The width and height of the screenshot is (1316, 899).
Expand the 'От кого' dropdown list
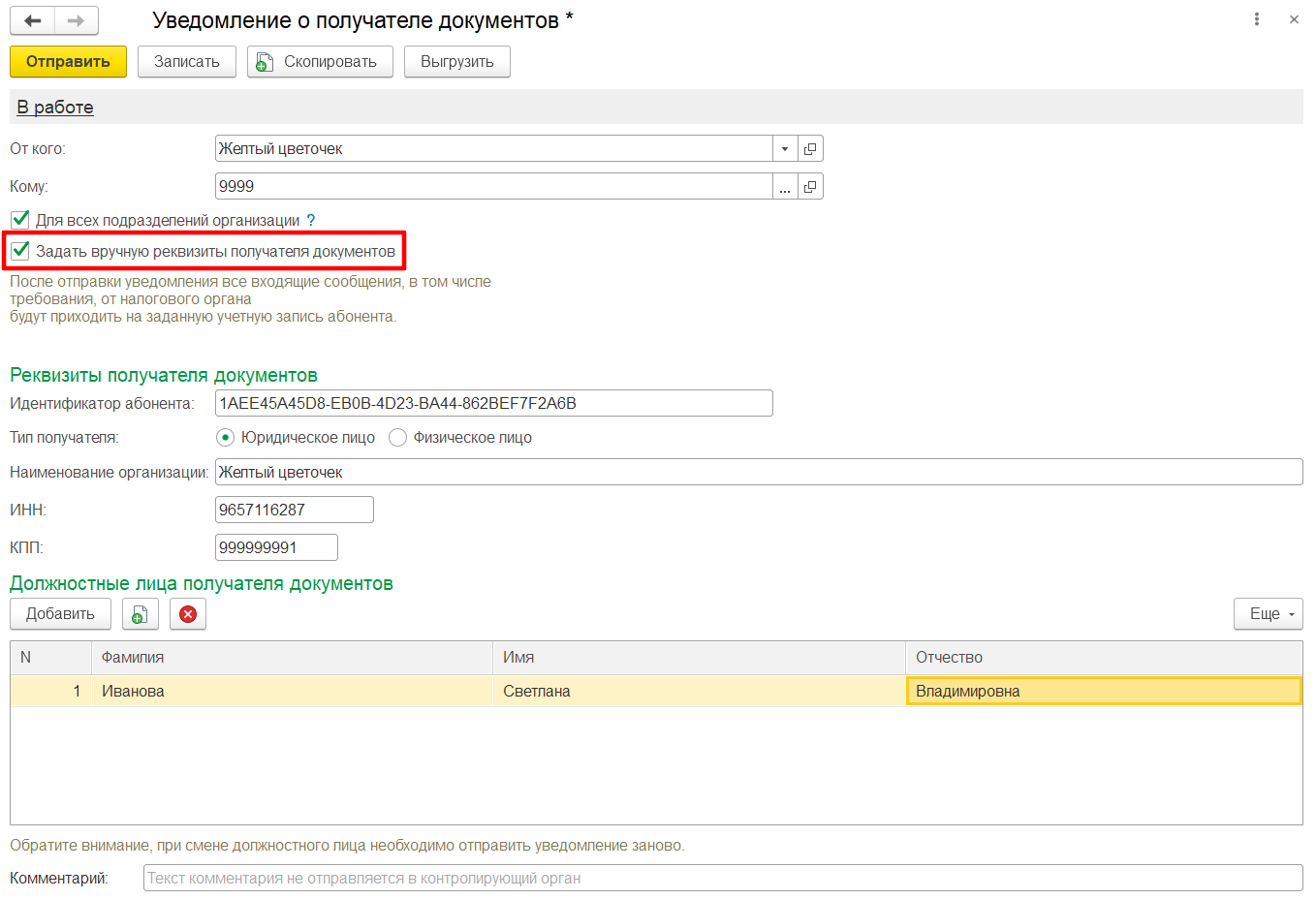pos(785,149)
